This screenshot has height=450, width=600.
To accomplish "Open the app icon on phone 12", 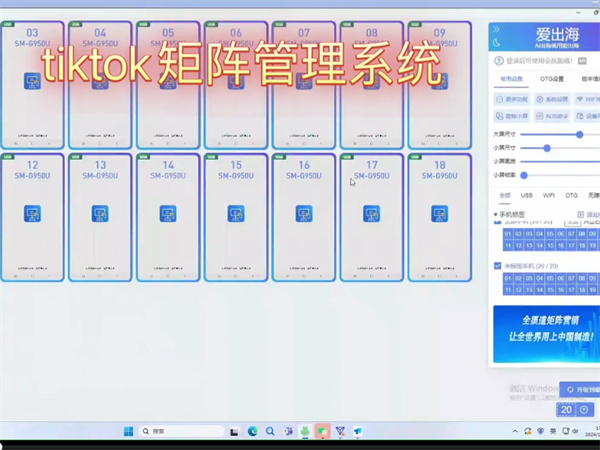I will coord(33,214).
